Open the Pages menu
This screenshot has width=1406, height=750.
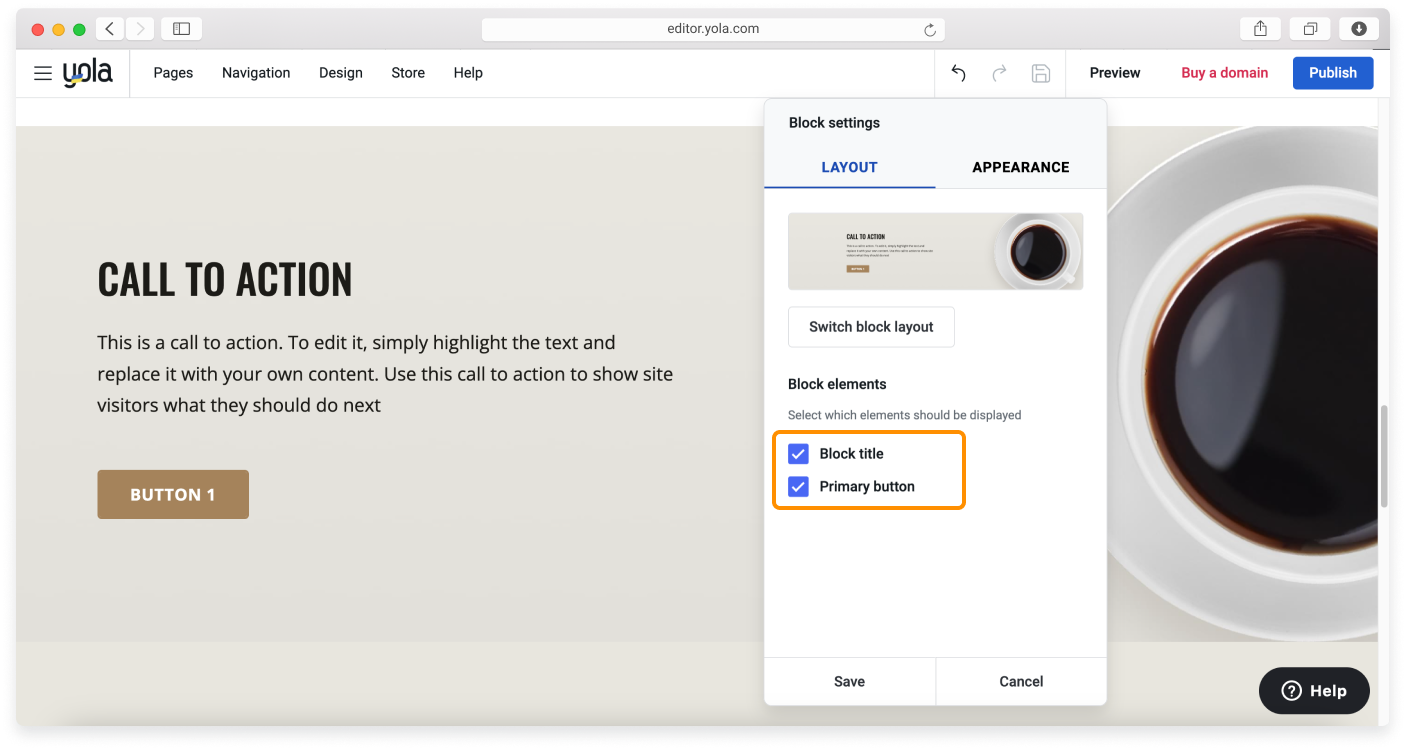(173, 73)
